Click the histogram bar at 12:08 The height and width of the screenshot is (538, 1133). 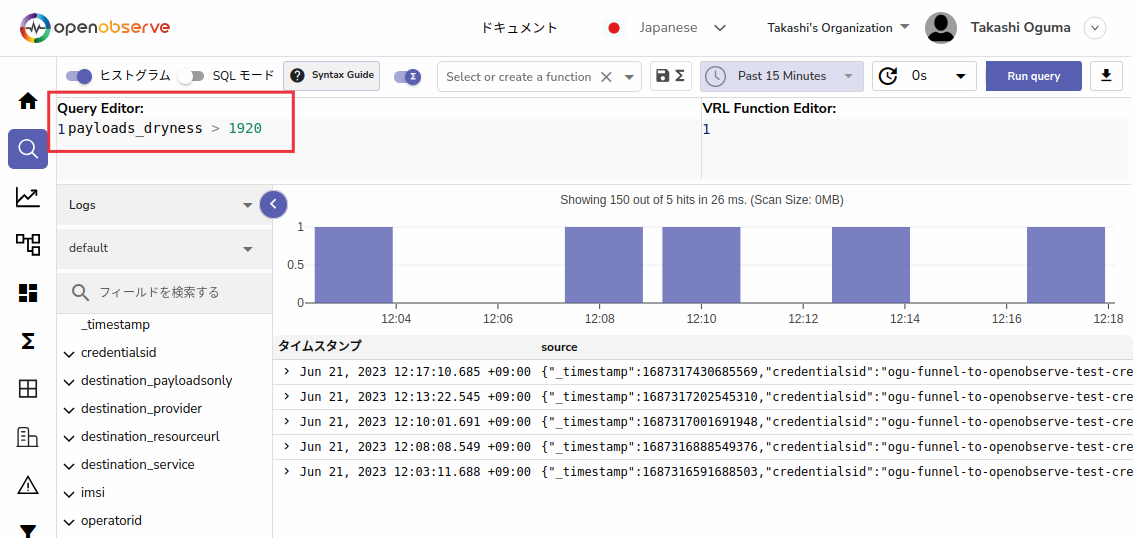(603, 265)
